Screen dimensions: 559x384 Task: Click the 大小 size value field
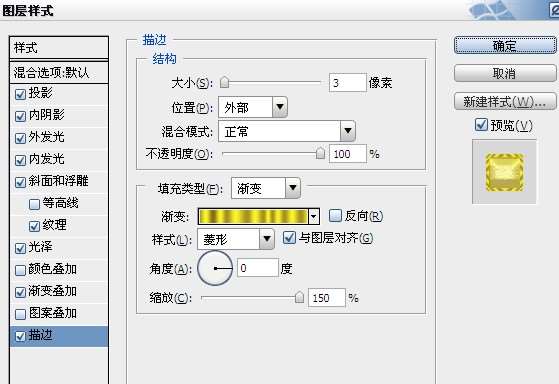pos(348,83)
